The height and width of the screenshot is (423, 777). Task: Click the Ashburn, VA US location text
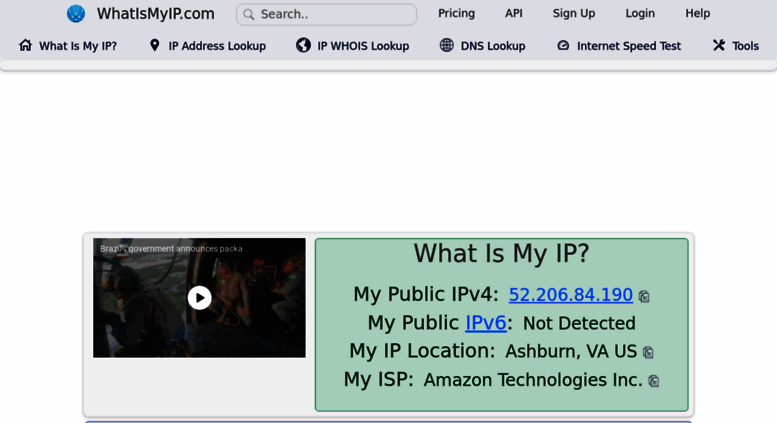[571, 351]
